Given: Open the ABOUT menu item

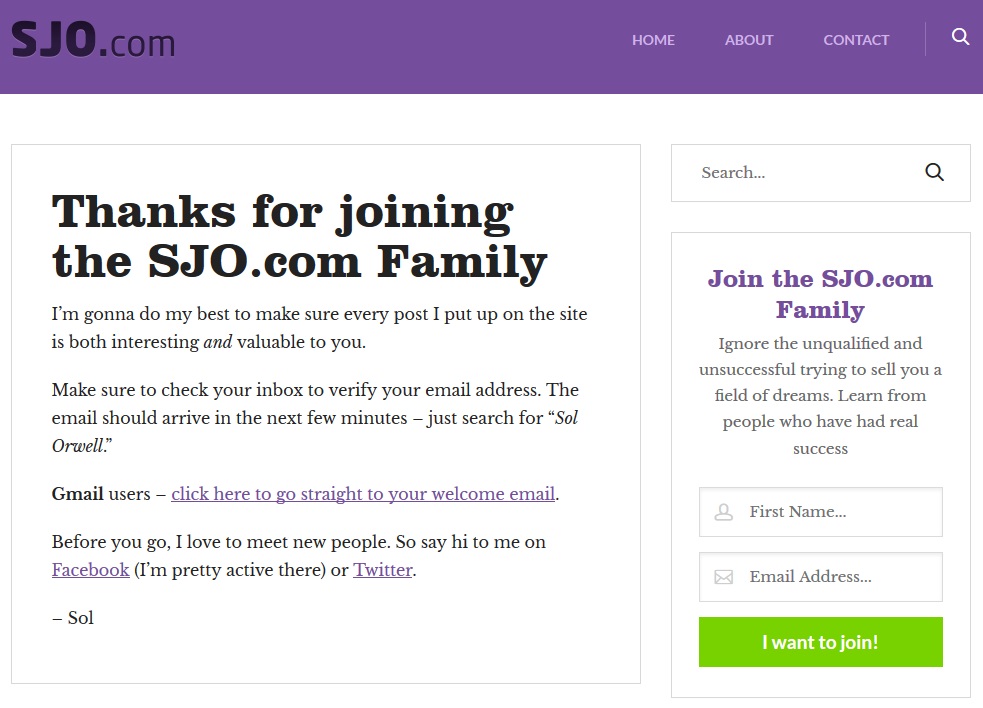Looking at the screenshot, I should [749, 40].
